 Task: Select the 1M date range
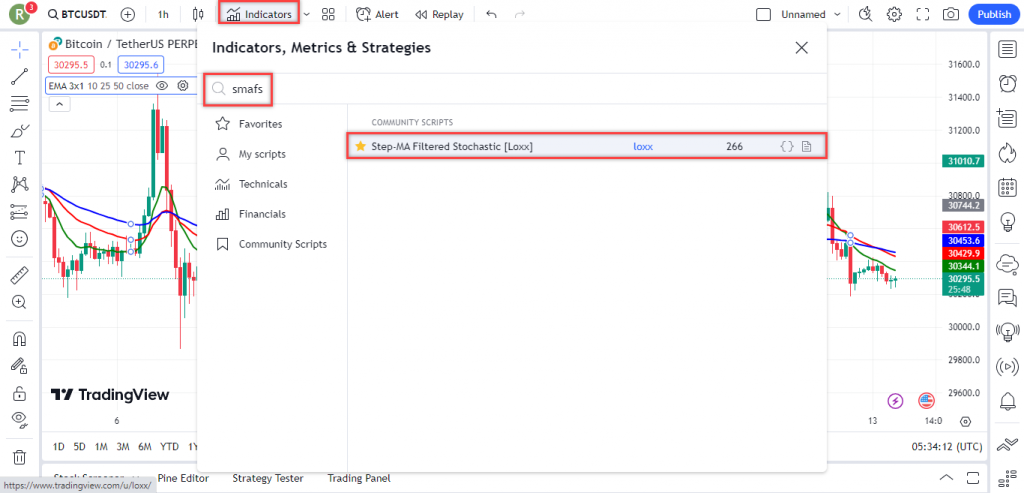[x=101, y=447]
